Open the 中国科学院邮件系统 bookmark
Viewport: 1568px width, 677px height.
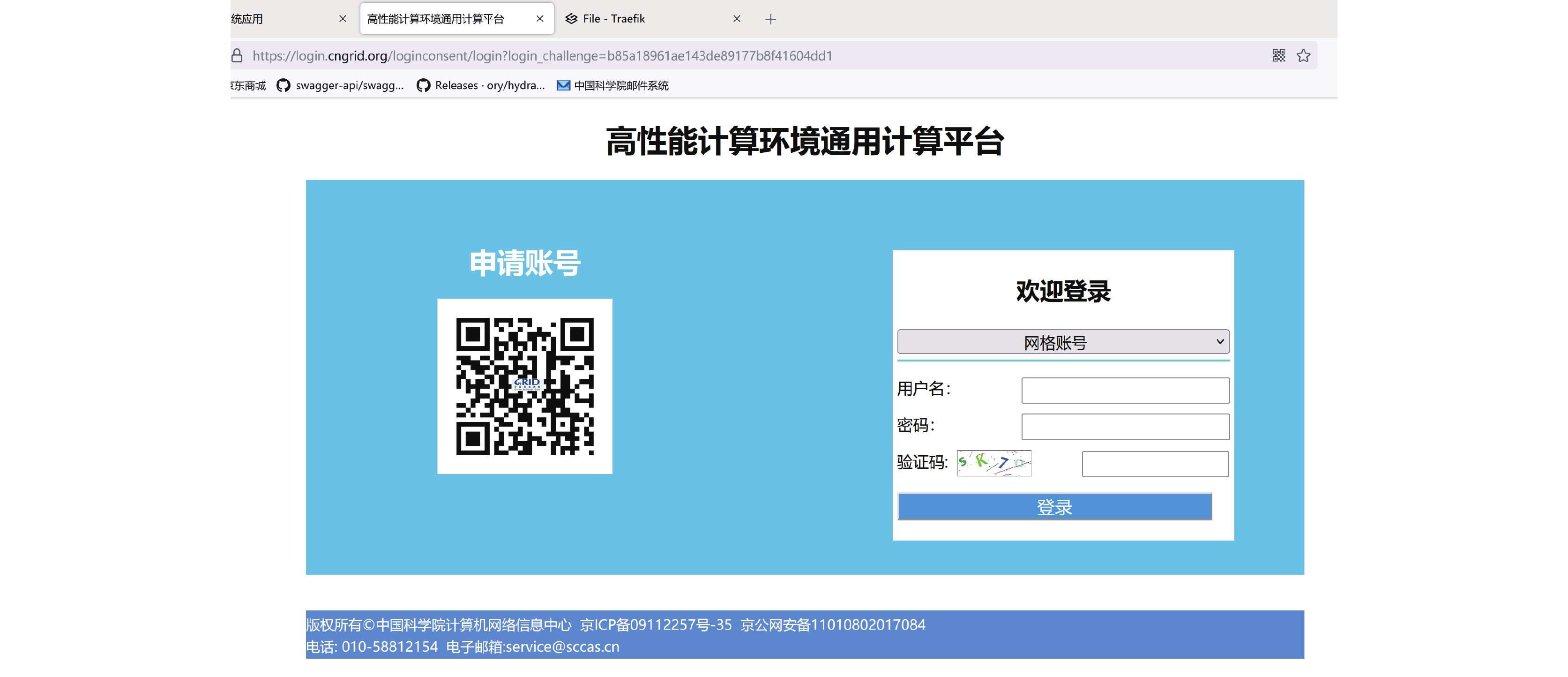pos(613,86)
